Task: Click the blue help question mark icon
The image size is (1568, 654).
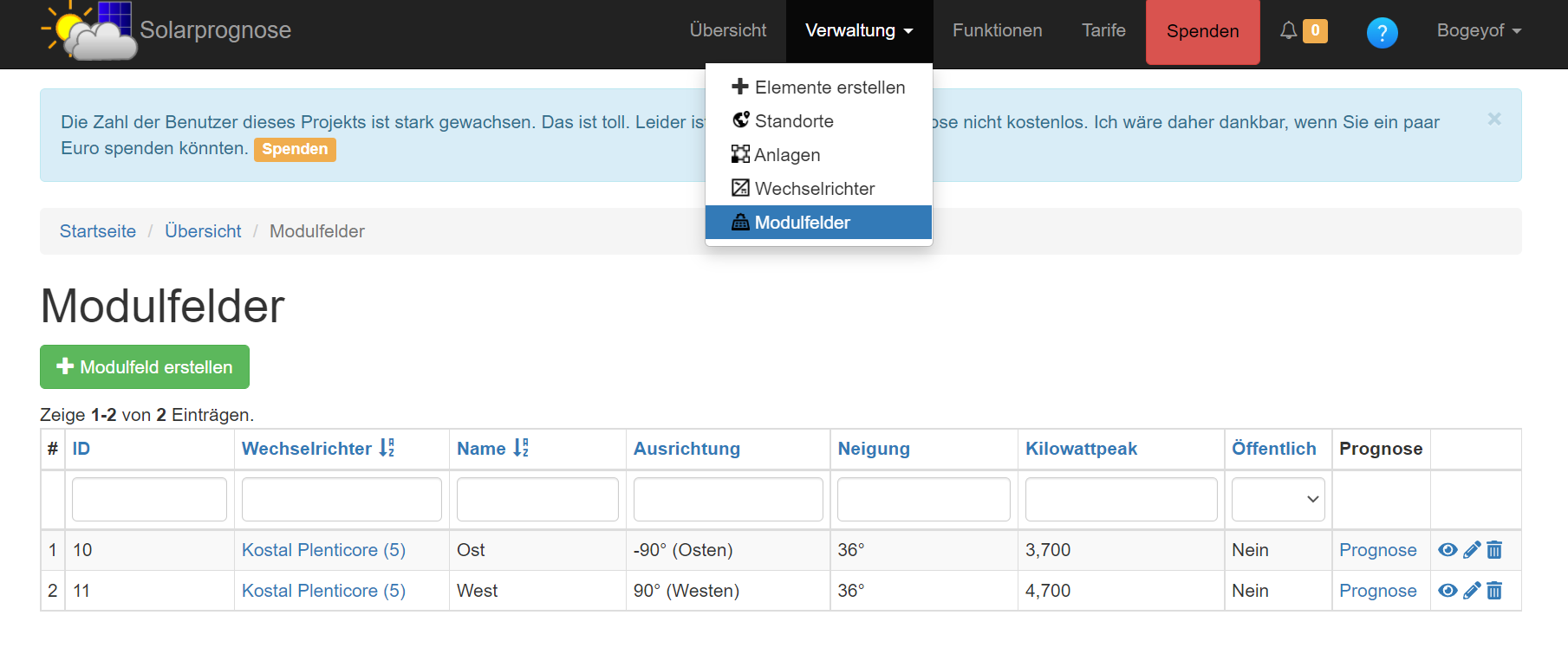Action: coord(1382,33)
